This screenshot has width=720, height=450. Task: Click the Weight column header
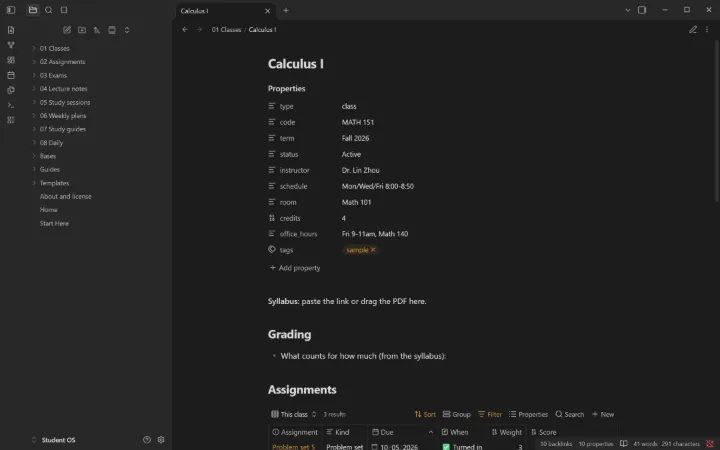506,432
